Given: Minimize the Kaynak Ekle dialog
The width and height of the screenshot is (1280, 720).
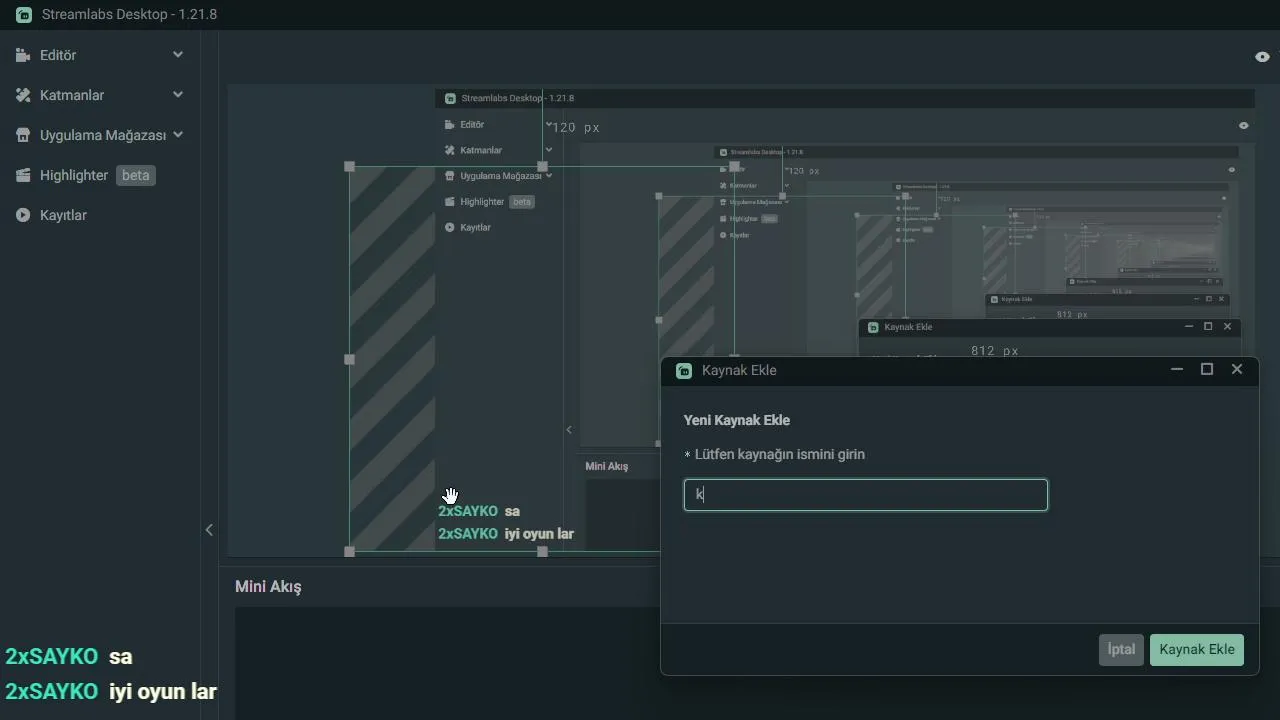Looking at the screenshot, I should click(1177, 370).
